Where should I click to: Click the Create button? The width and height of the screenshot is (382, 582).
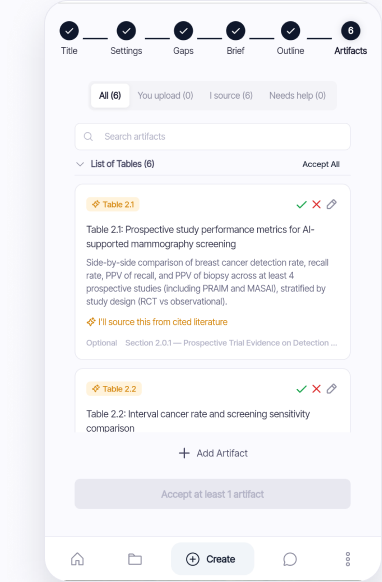(213, 559)
